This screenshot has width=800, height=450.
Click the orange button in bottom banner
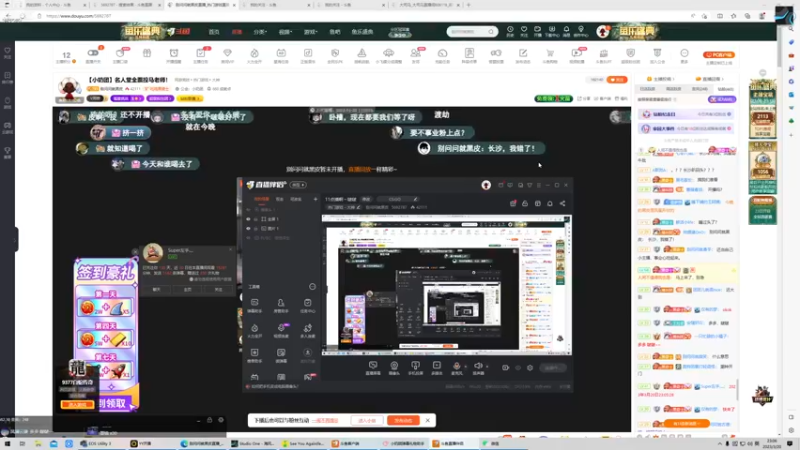(x=403, y=420)
